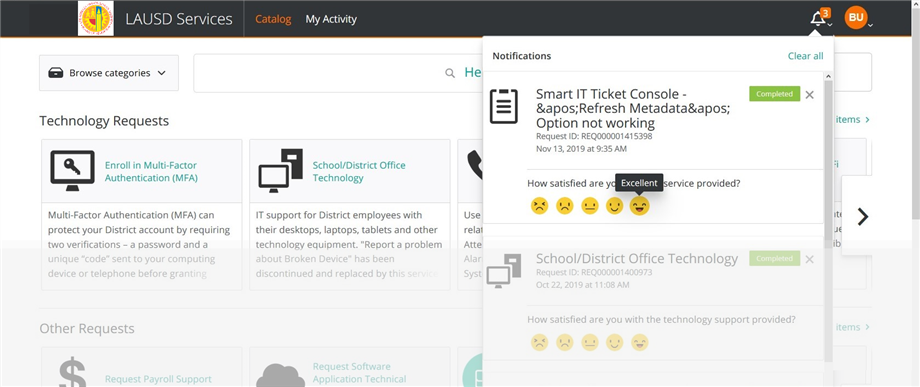Clear all notifications

coord(806,56)
